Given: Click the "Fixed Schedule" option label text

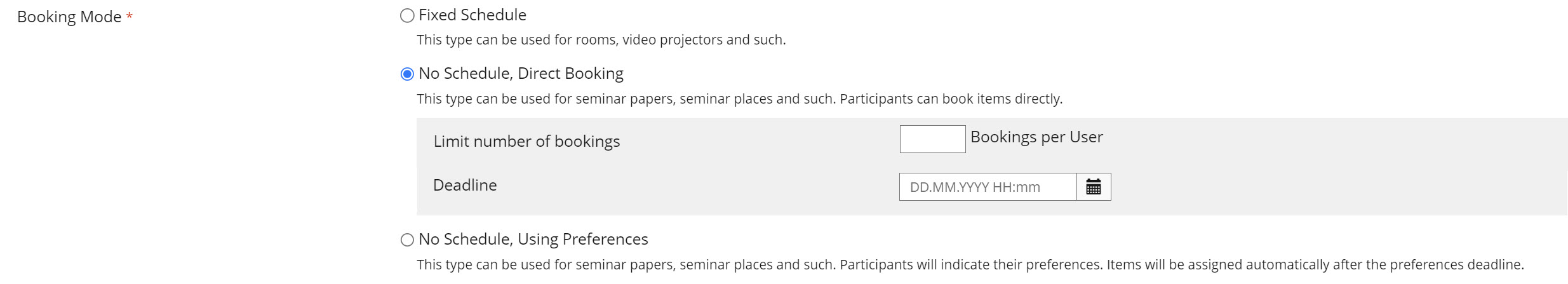Looking at the screenshot, I should [x=472, y=15].
